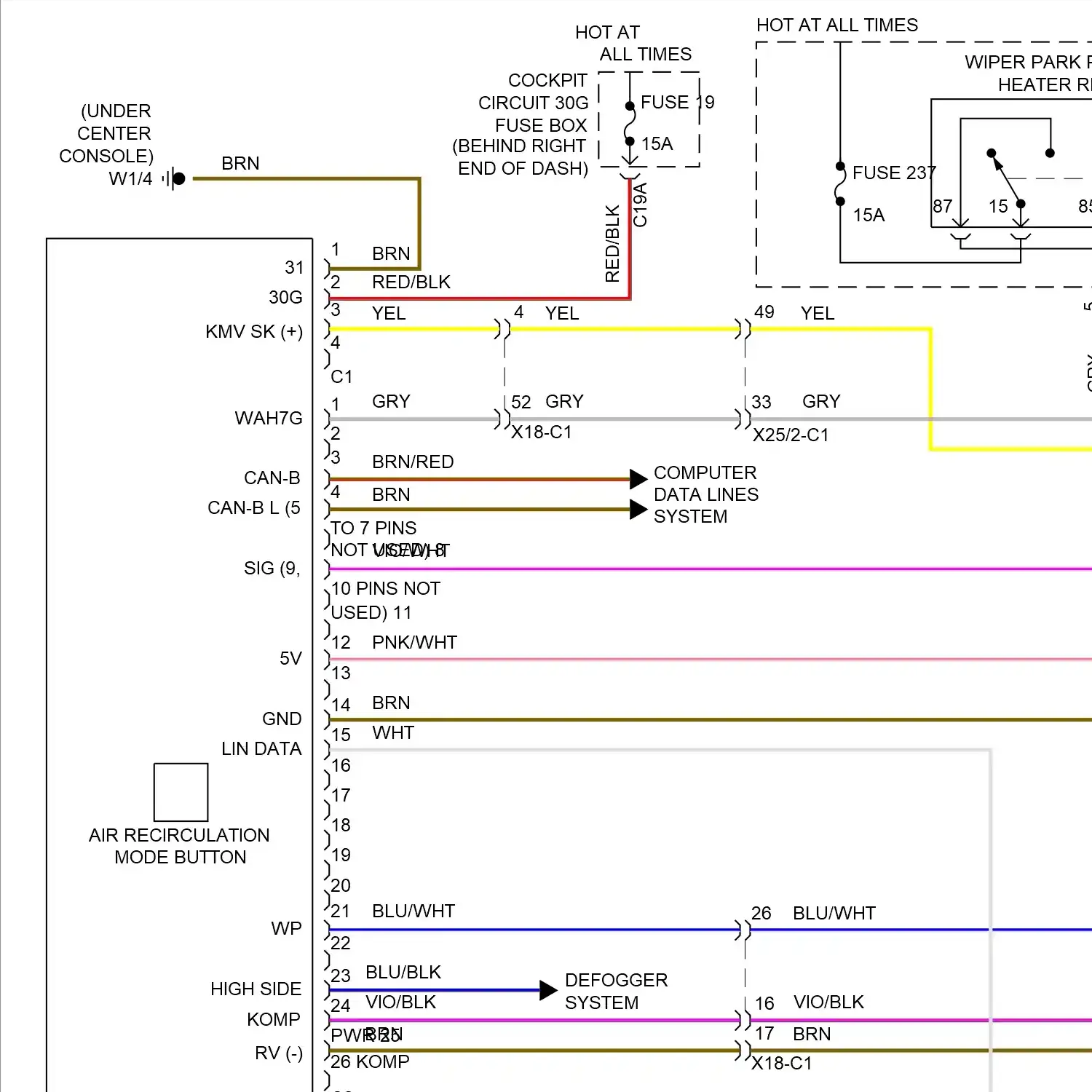The width and height of the screenshot is (1092, 1092).
Task: Click the VIO/BLK label at pin 24
Action: point(400,1002)
